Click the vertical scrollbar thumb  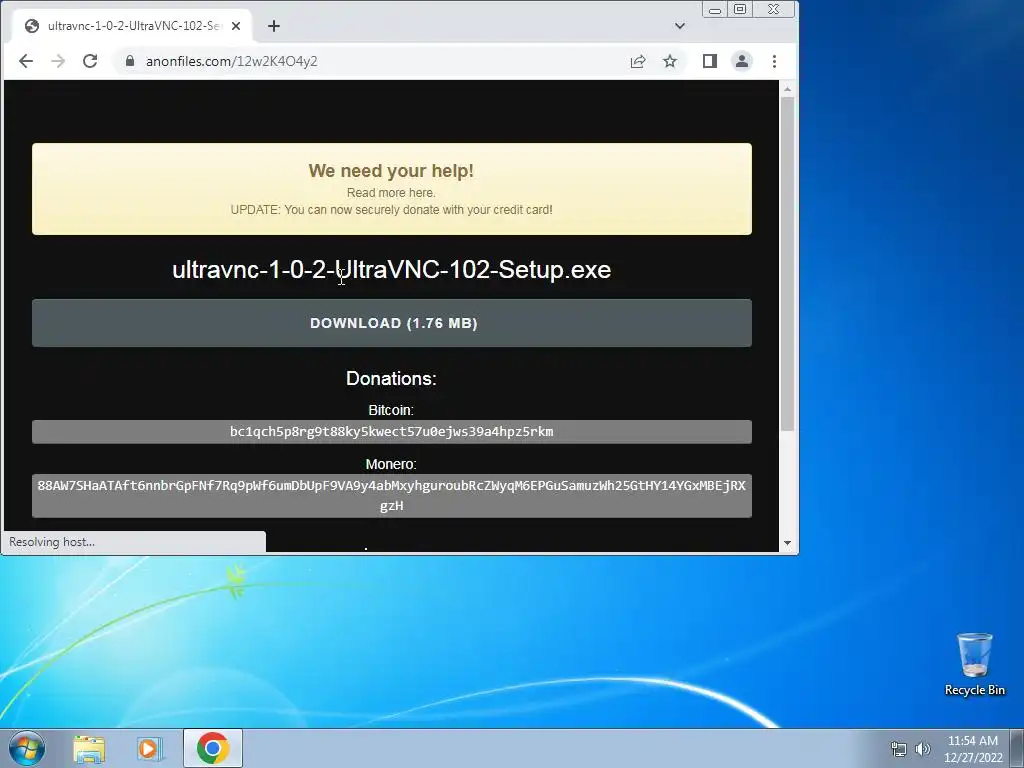point(788,264)
